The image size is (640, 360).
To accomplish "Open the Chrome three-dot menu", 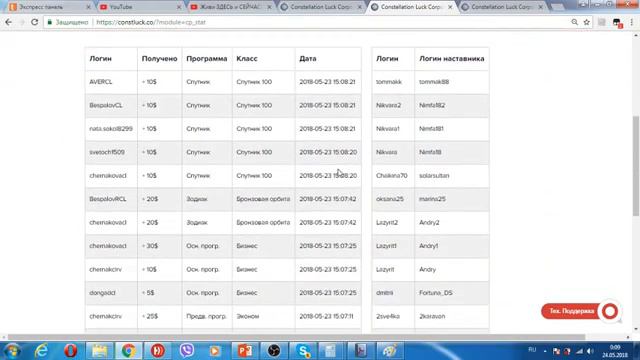I will pyautogui.click(x=631, y=22).
